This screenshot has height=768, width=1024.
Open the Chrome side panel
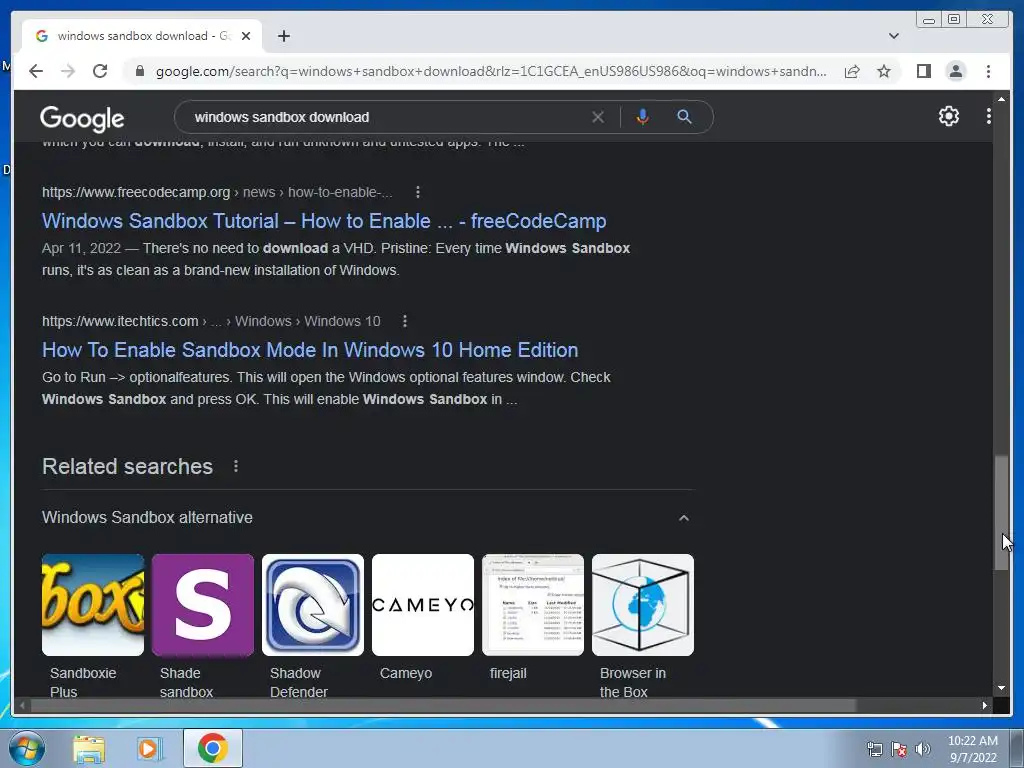click(x=923, y=71)
